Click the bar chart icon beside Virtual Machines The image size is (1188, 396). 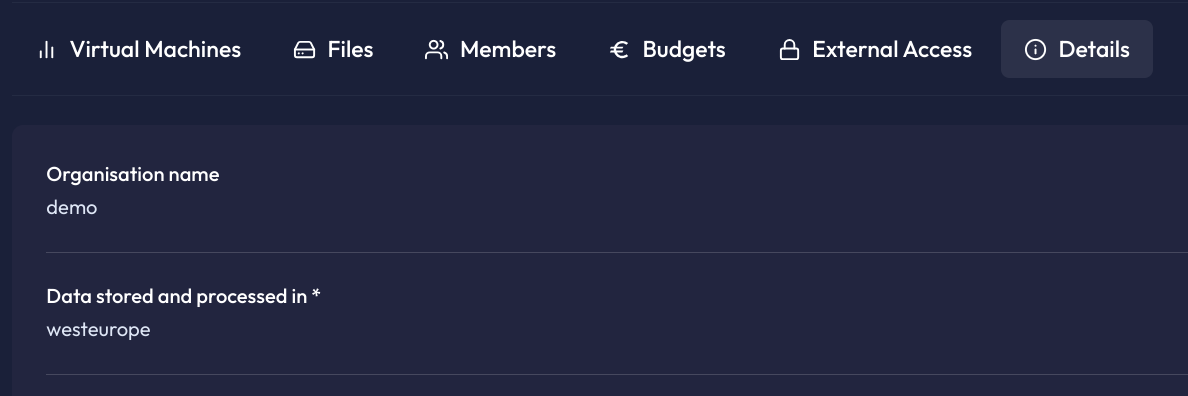pyautogui.click(x=46, y=50)
